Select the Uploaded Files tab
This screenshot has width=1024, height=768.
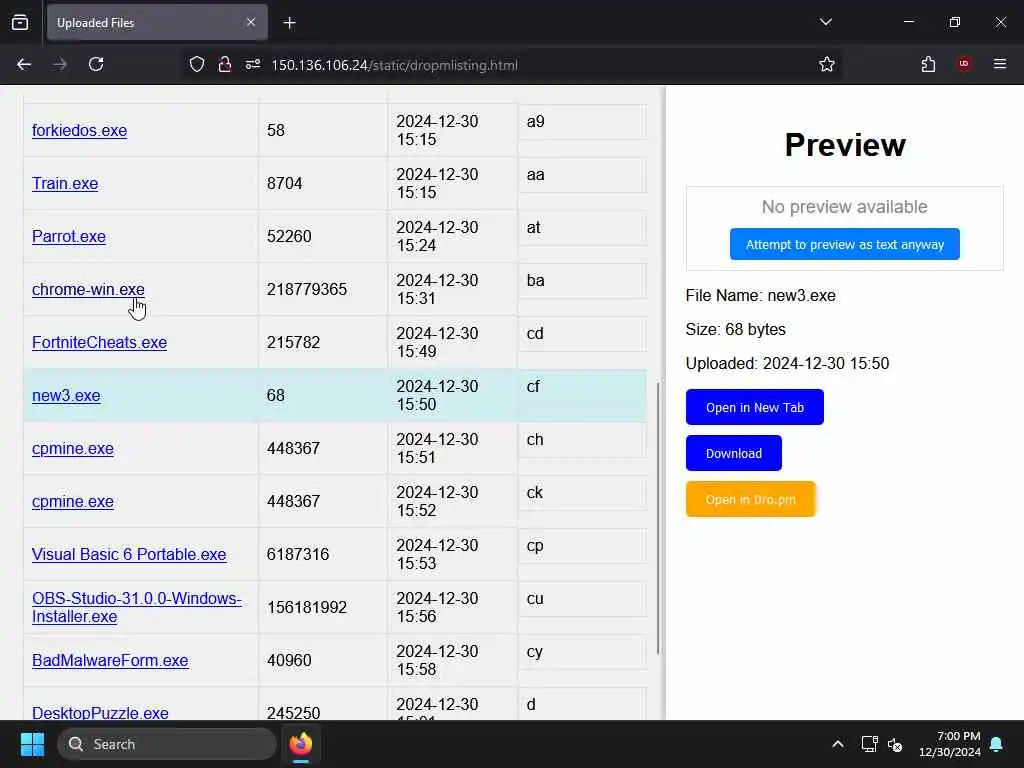coord(157,23)
